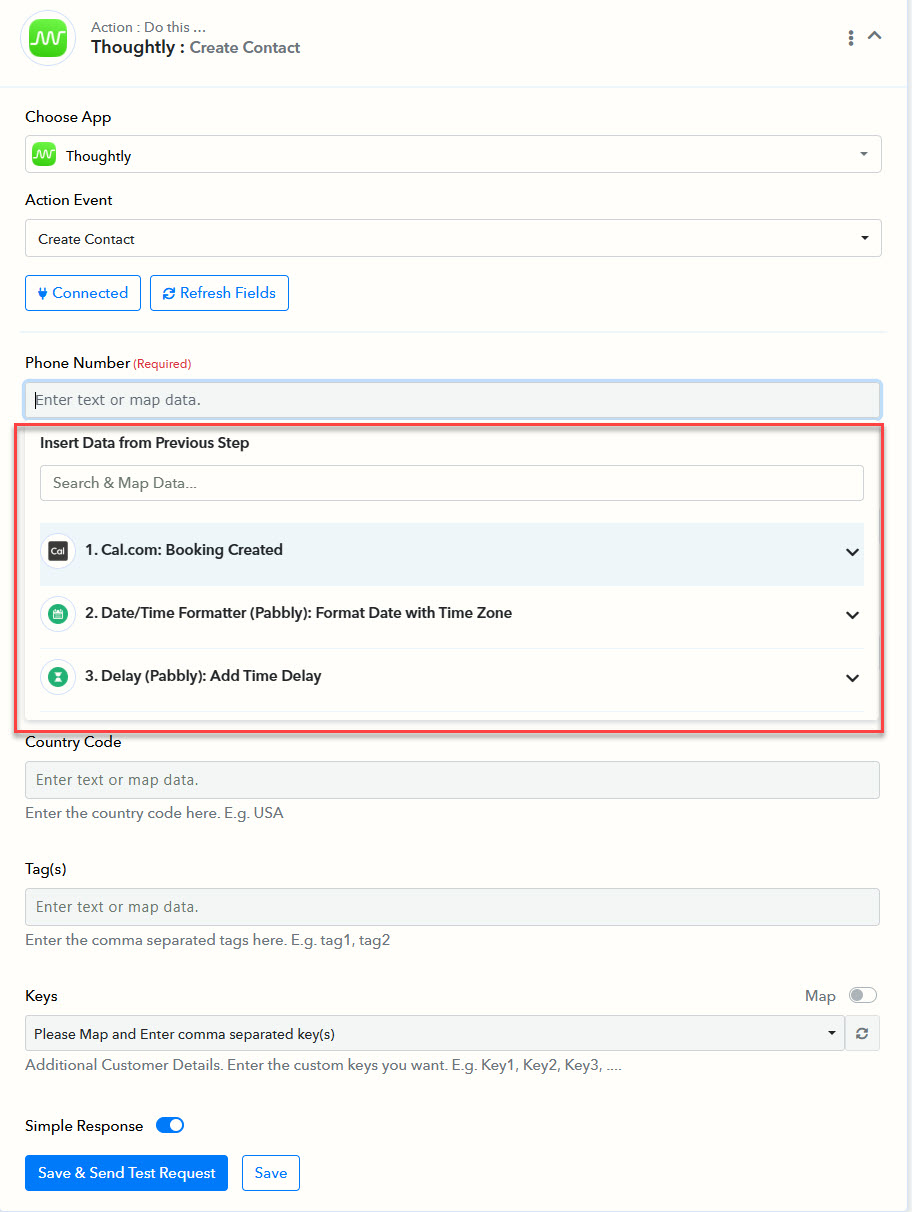Screen dimensions: 912x1212
Task: Expand the Add Time Delay chevron
Action: tap(852, 678)
